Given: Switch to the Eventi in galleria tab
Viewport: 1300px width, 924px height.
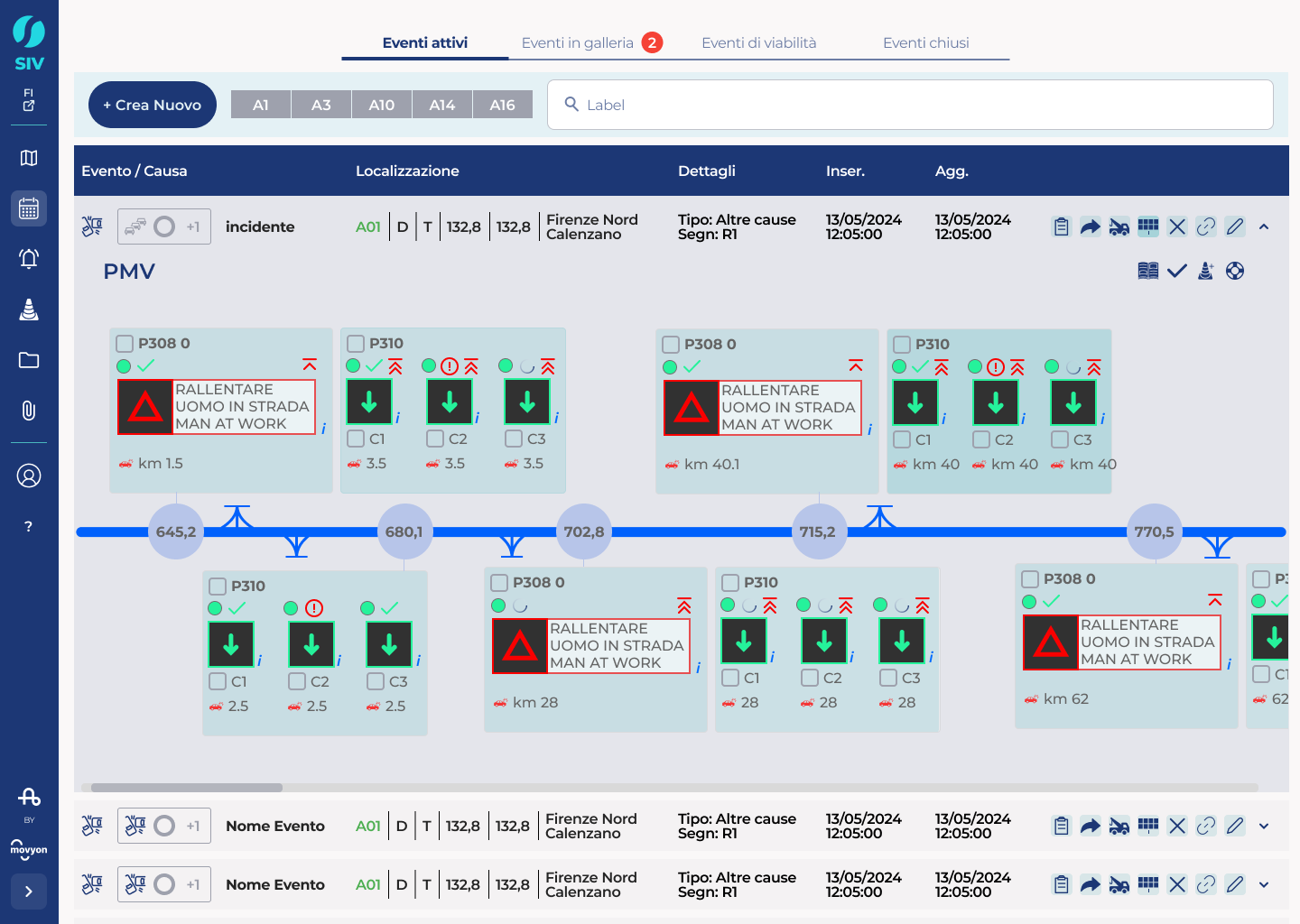Looking at the screenshot, I should pos(592,42).
